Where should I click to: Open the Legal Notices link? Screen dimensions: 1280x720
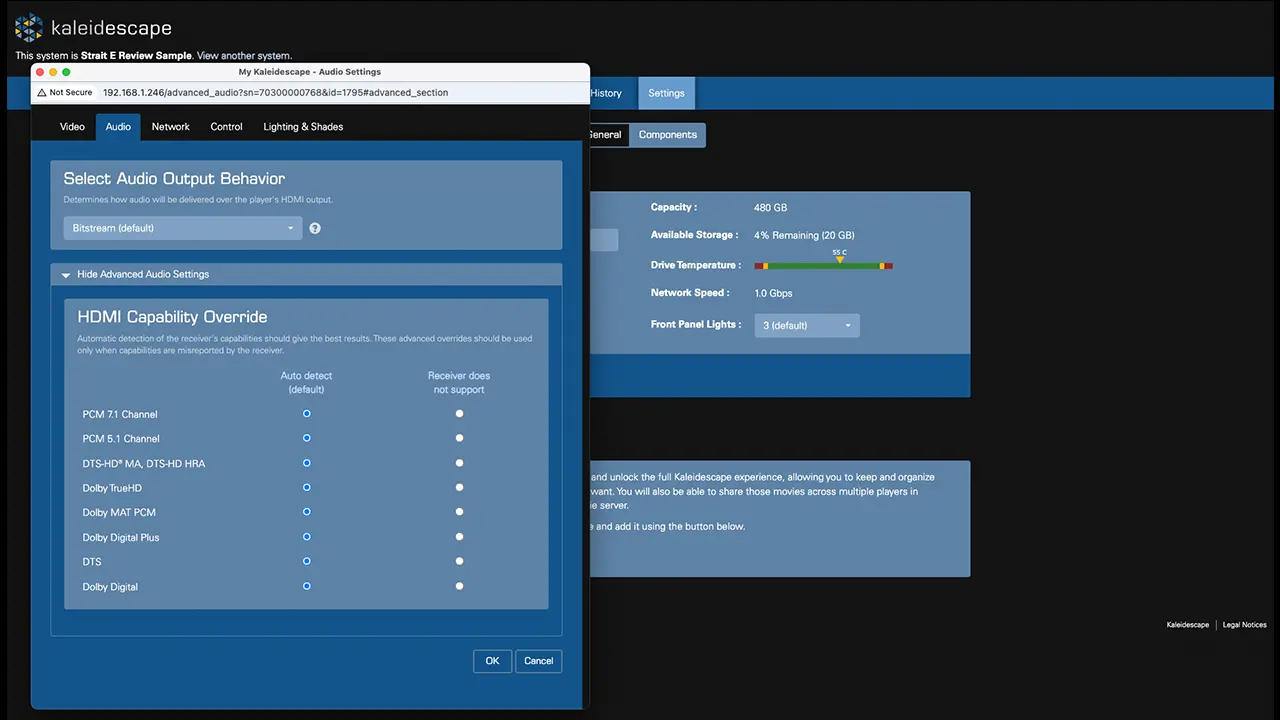(1244, 625)
